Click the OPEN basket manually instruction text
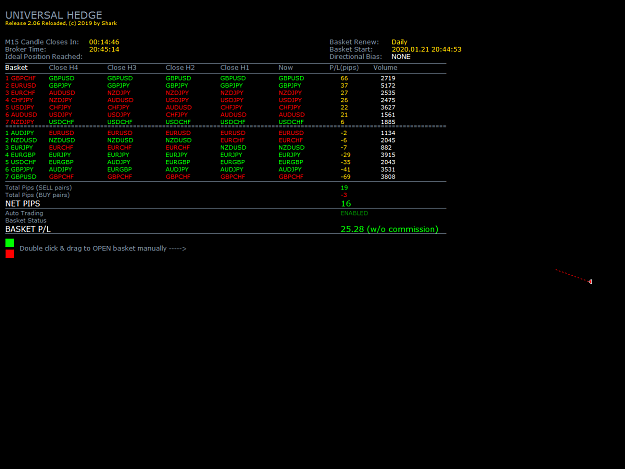This screenshot has height=469, width=625. (103, 248)
